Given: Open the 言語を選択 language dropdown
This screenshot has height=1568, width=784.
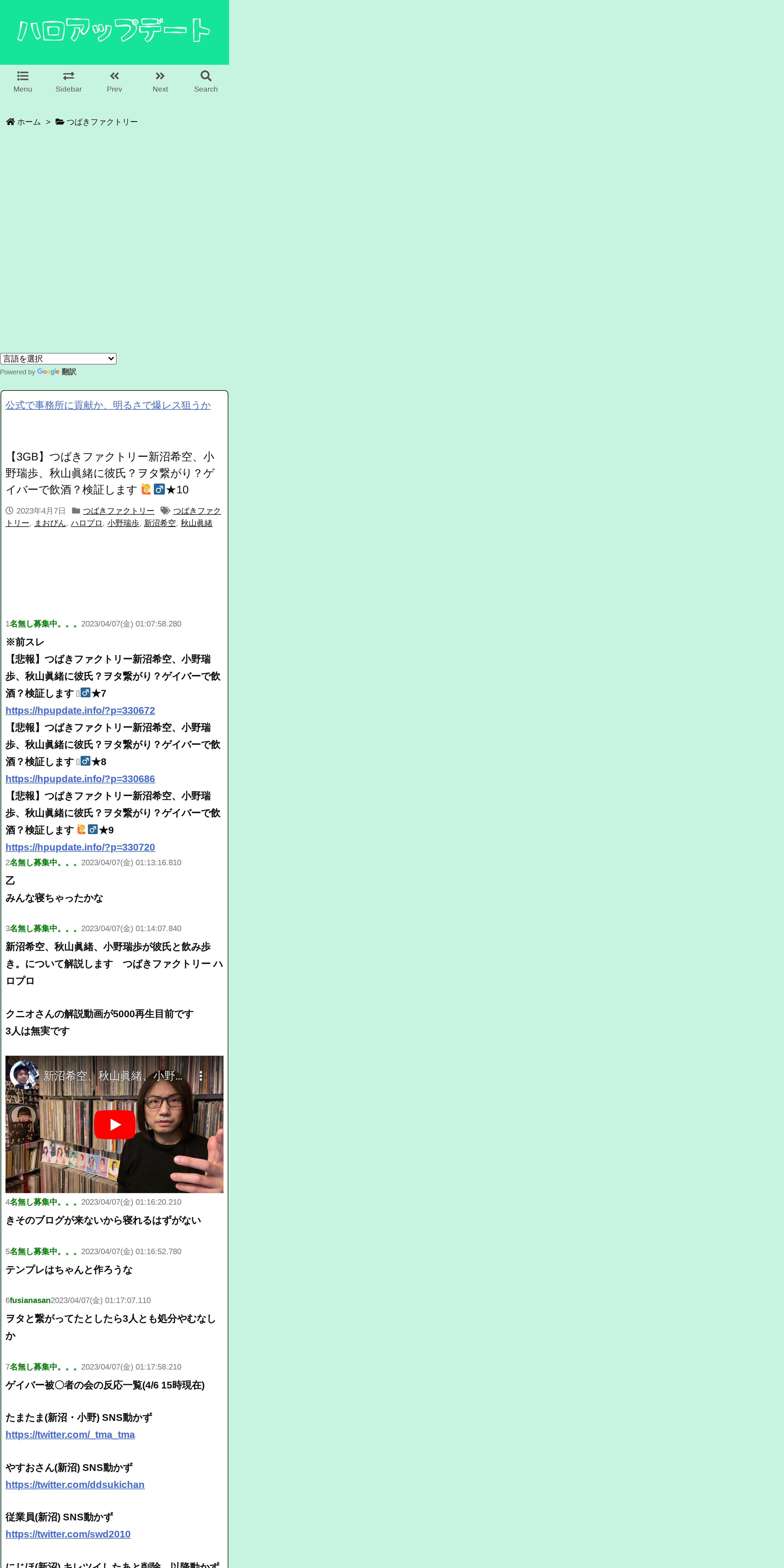Looking at the screenshot, I should [x=58, y=359].
